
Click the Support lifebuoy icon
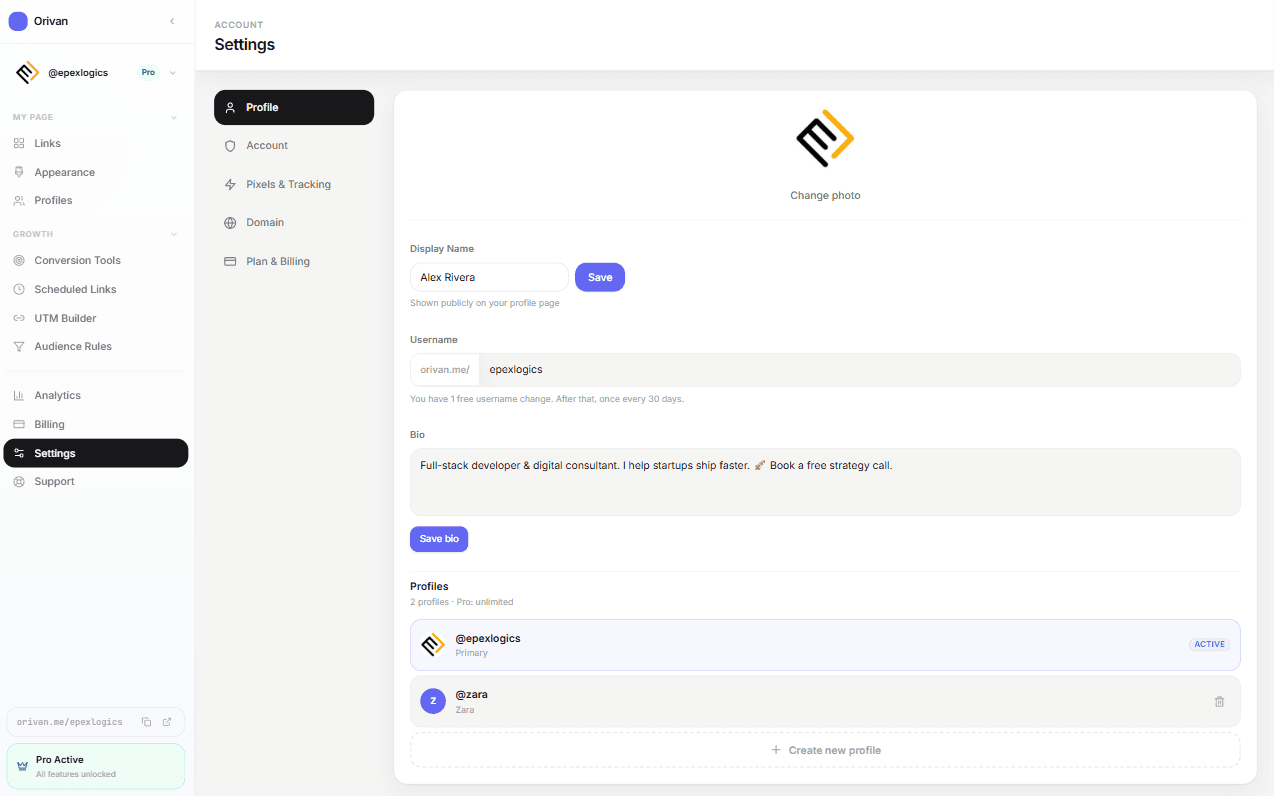[x=19, y=482]
